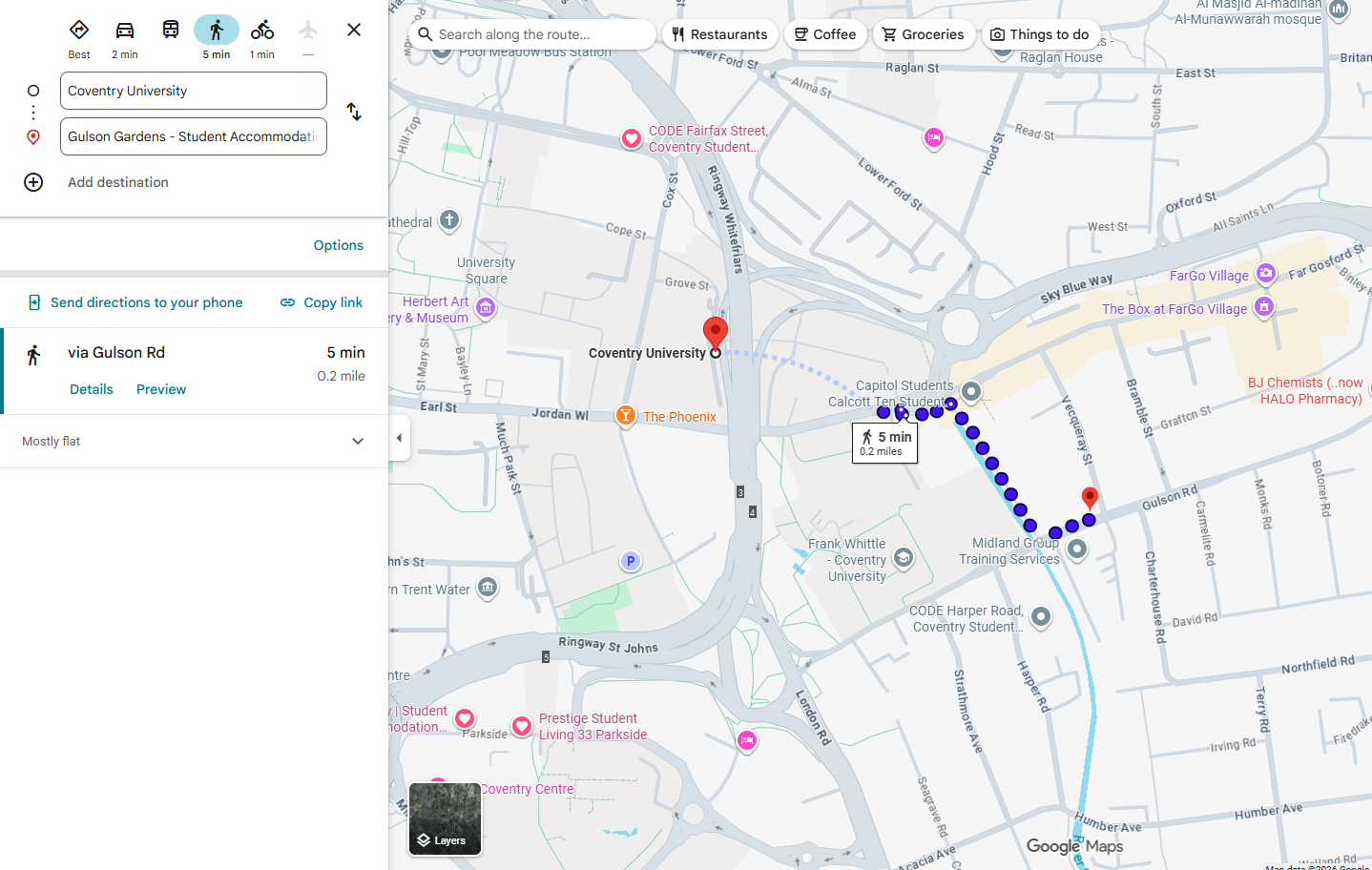Screen dimensions: 1372x870
Task: Choose the Transit travel mode
Action: pyautogui.click(x=171, y=31)
